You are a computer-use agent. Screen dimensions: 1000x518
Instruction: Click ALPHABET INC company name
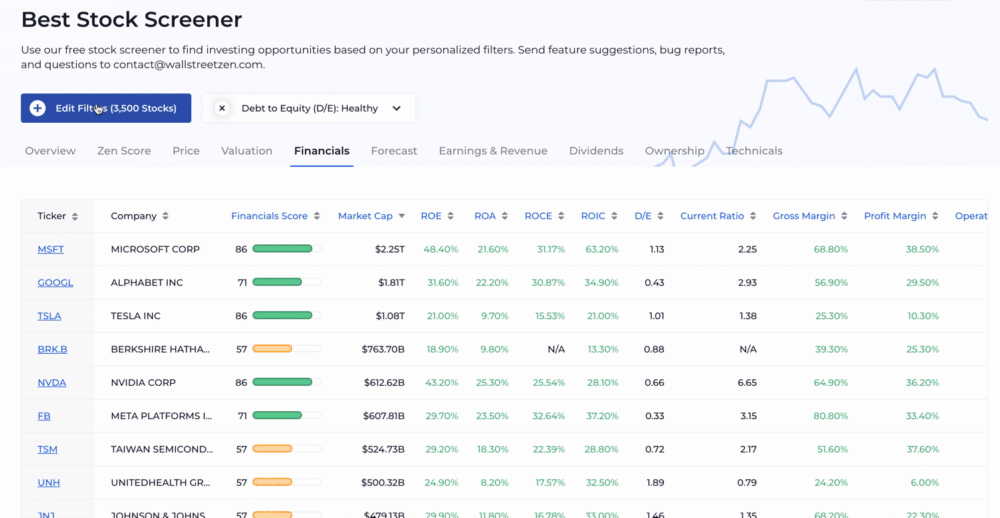point(147,283)
